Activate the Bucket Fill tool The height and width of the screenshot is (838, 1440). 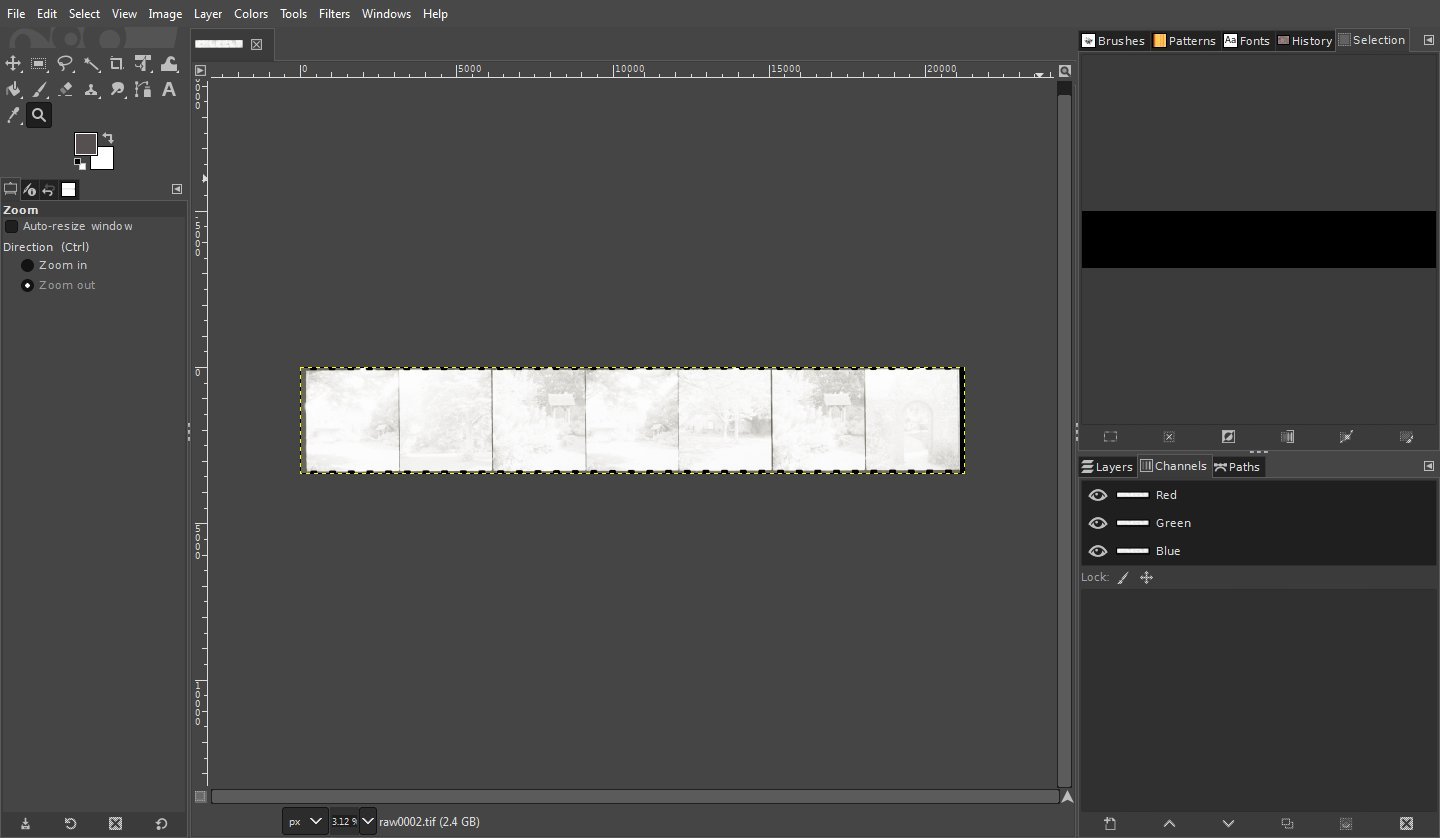(13, 90)
